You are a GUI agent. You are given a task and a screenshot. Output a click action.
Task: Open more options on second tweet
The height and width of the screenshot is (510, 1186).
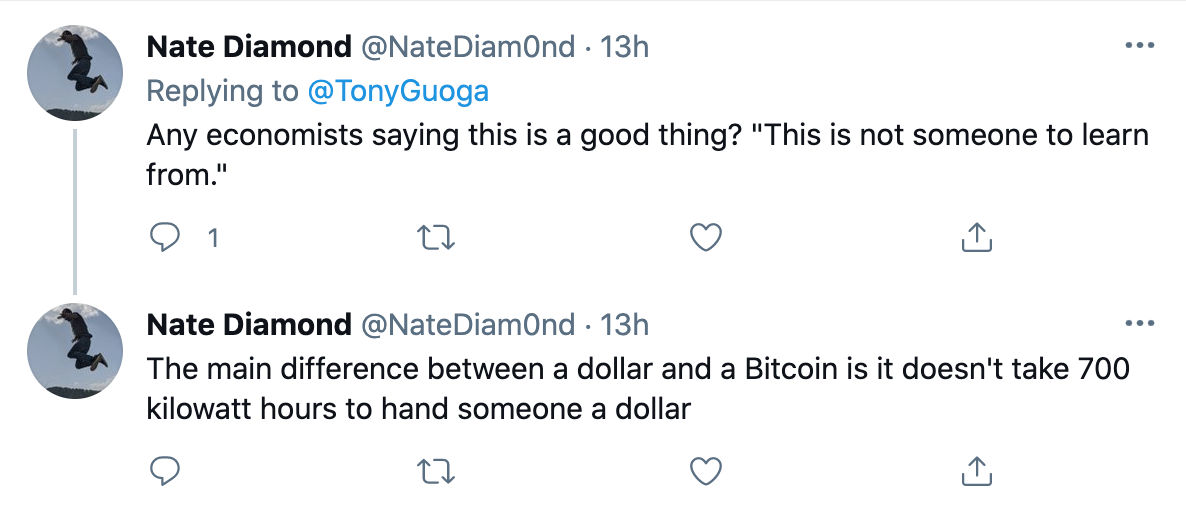click(x=1140, y=324)
